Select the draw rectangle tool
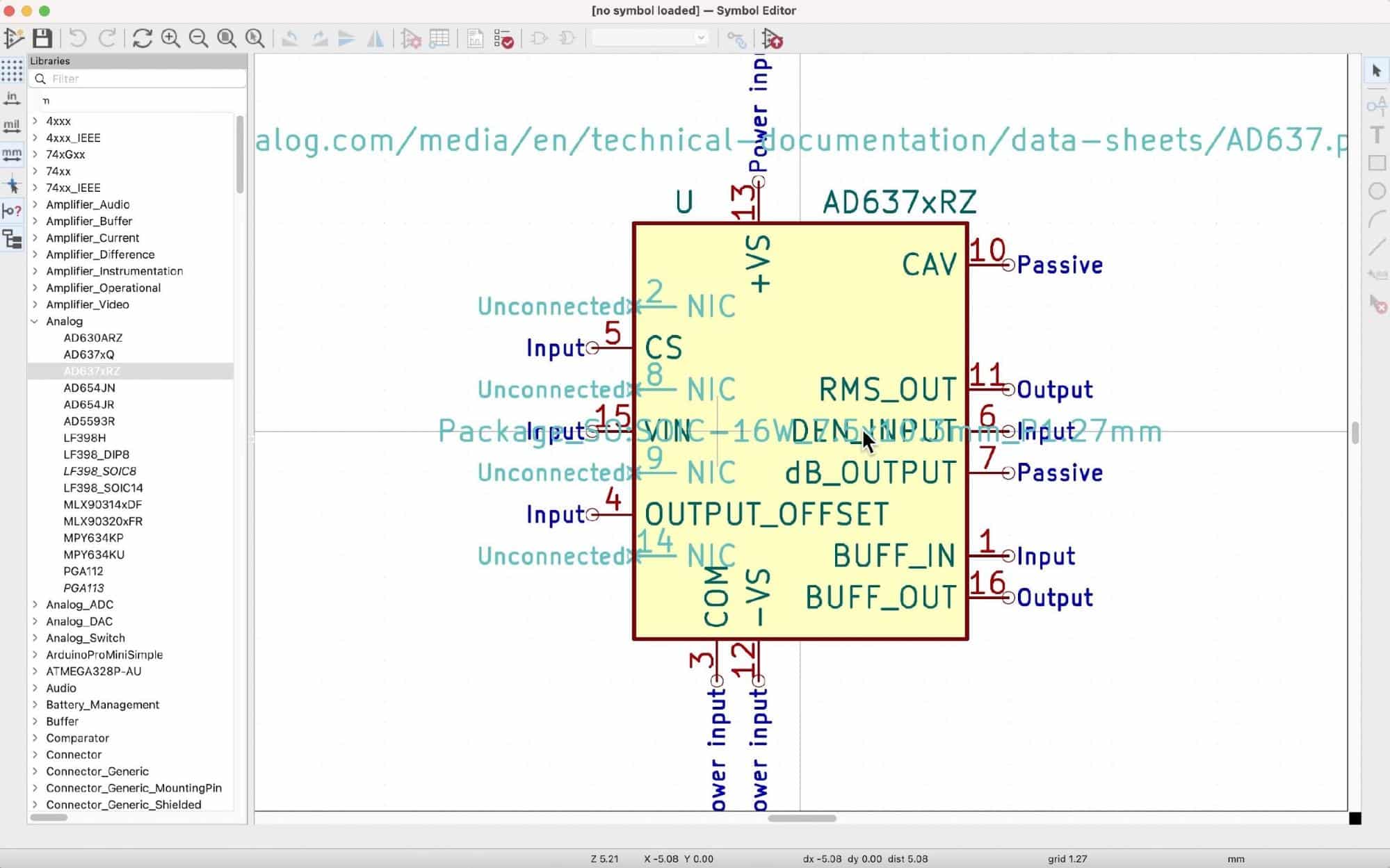The image size is (1390, 868). pyautogui.click(x=1377, y=163)
